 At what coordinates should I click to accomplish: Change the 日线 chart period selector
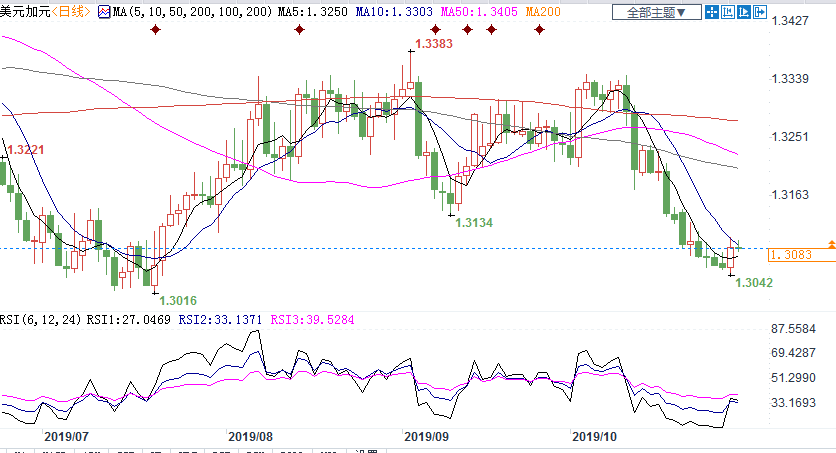pos(70,12)
